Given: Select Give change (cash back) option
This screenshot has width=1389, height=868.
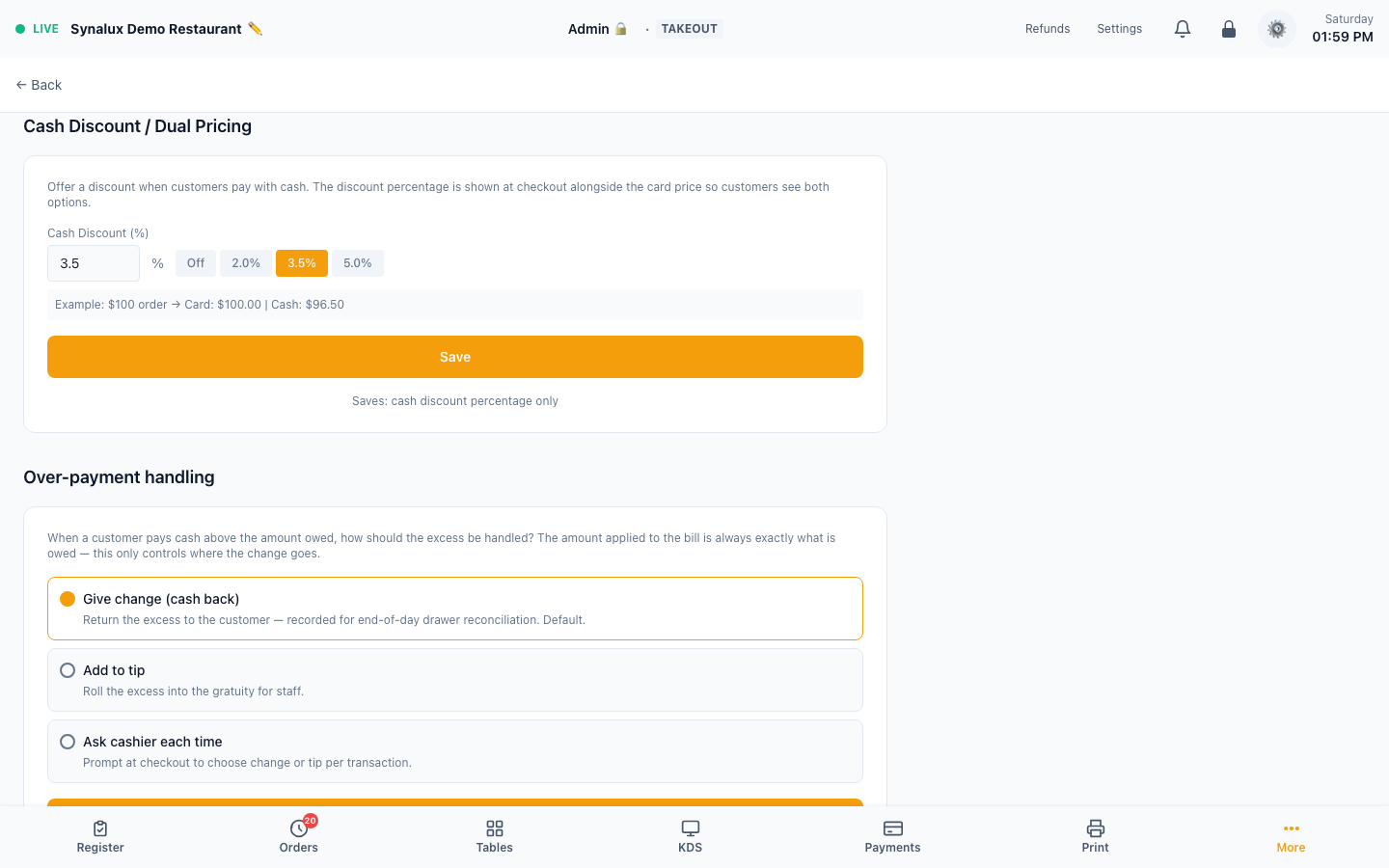Looking at the screenshot, I should [455, 609].
